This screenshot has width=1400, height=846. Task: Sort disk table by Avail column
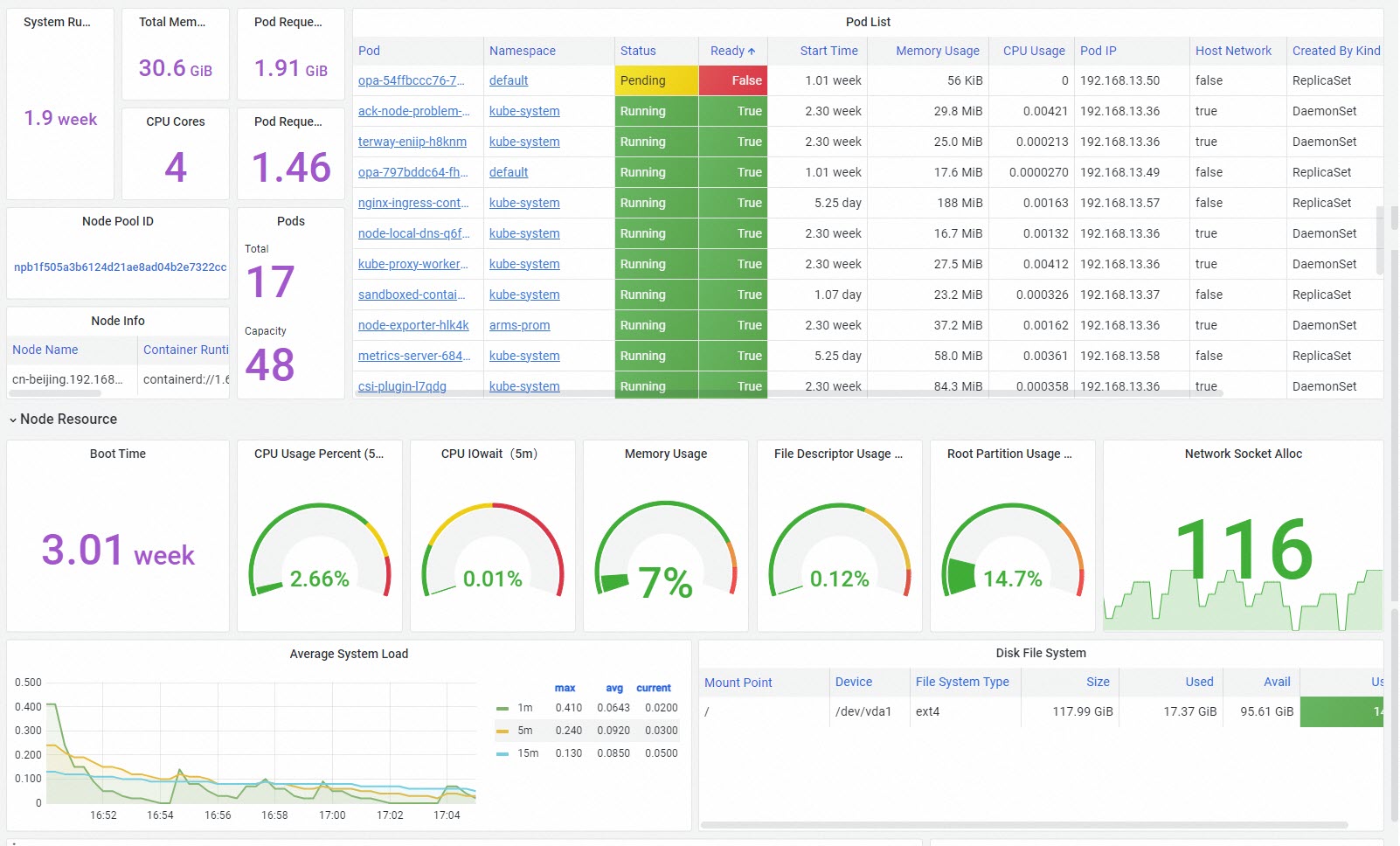[1277, 683]
